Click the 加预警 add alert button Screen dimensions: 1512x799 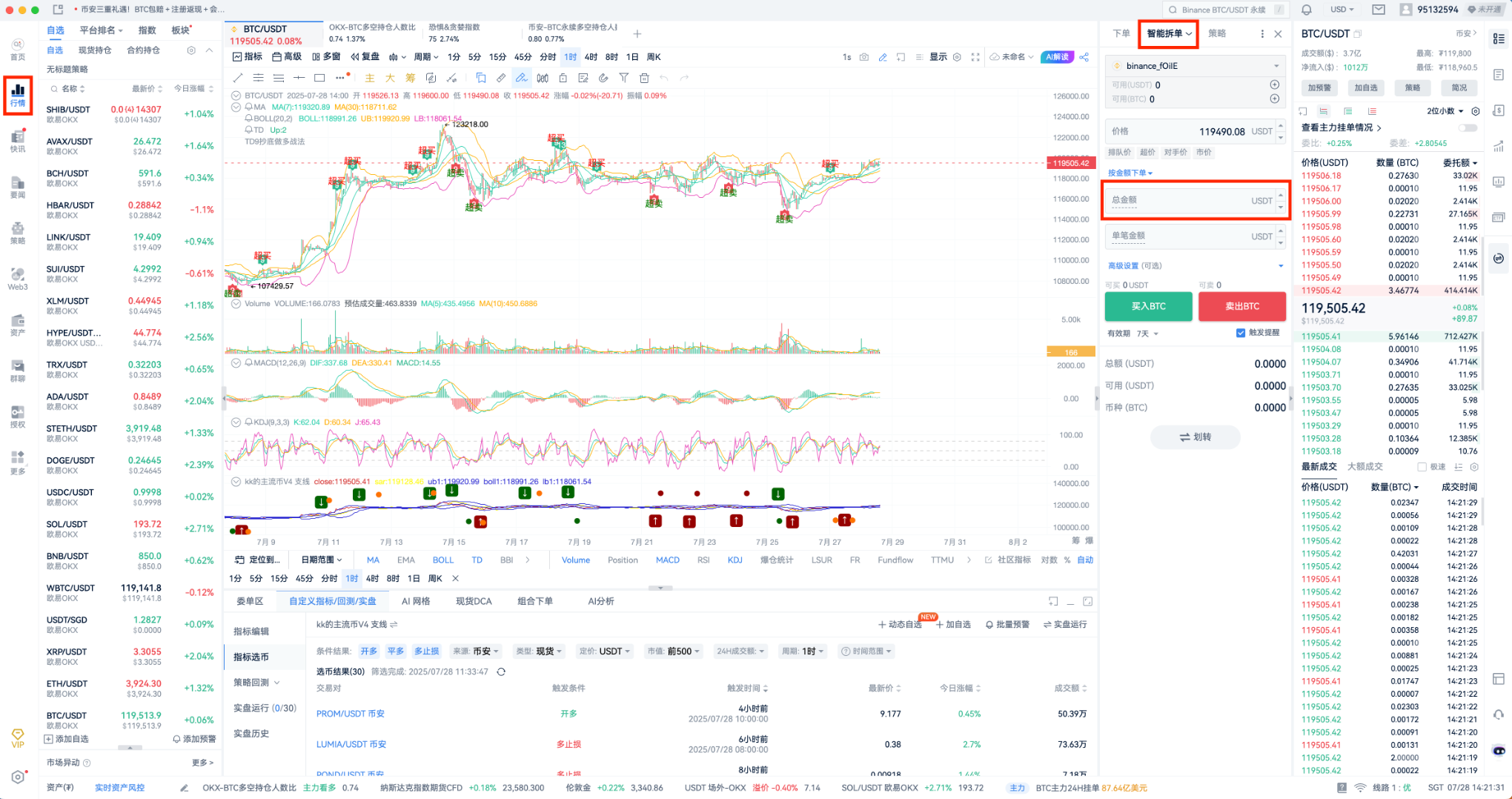(x=1319, y=87)
